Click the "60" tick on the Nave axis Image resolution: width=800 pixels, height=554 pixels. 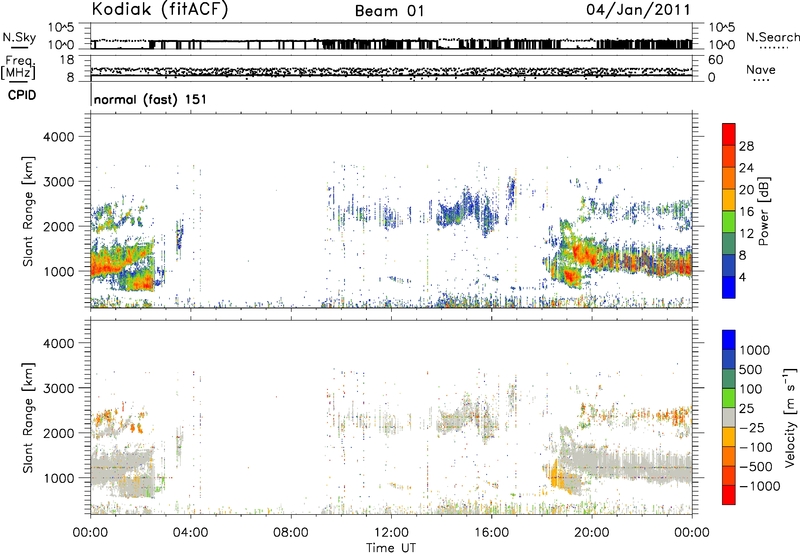click(716, 60)
